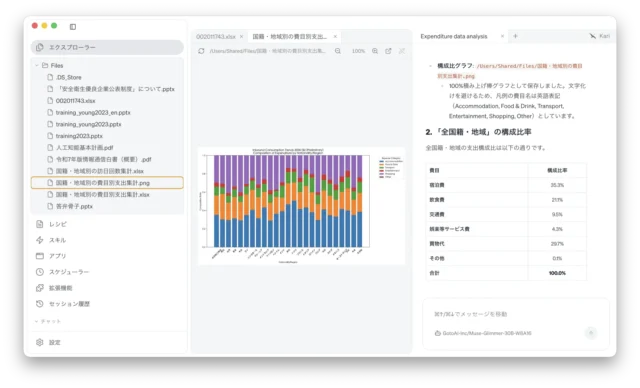Click the 100.0% total cell
Image resolution: width=640 pixels, height=388 pixels.
point(557,273)
